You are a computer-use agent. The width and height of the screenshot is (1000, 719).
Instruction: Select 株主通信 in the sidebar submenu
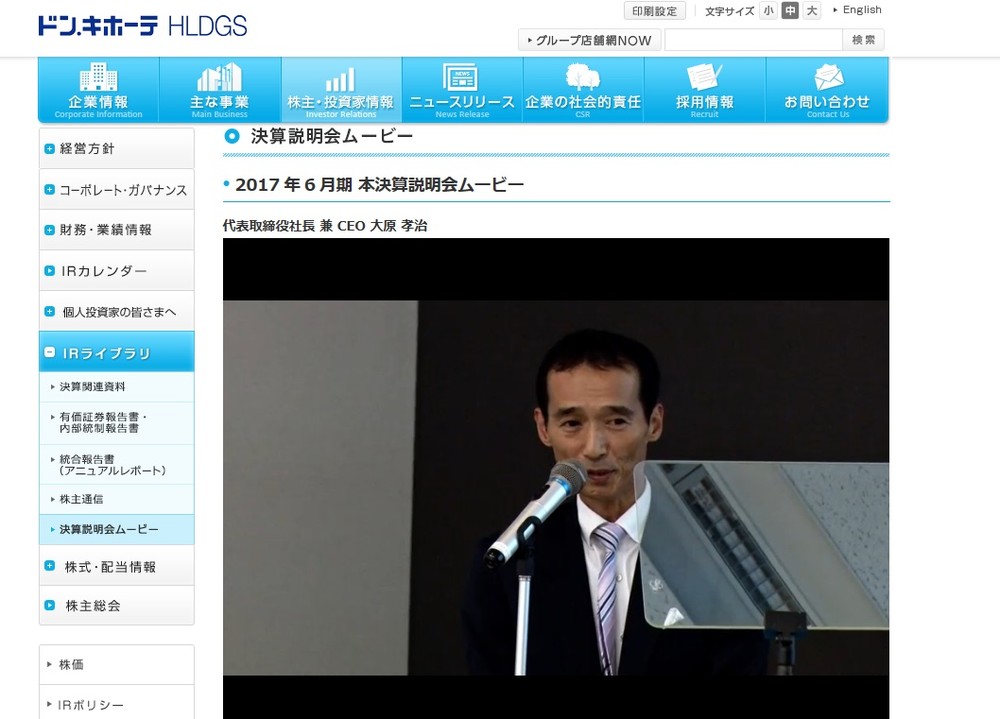tap(81, 498)
